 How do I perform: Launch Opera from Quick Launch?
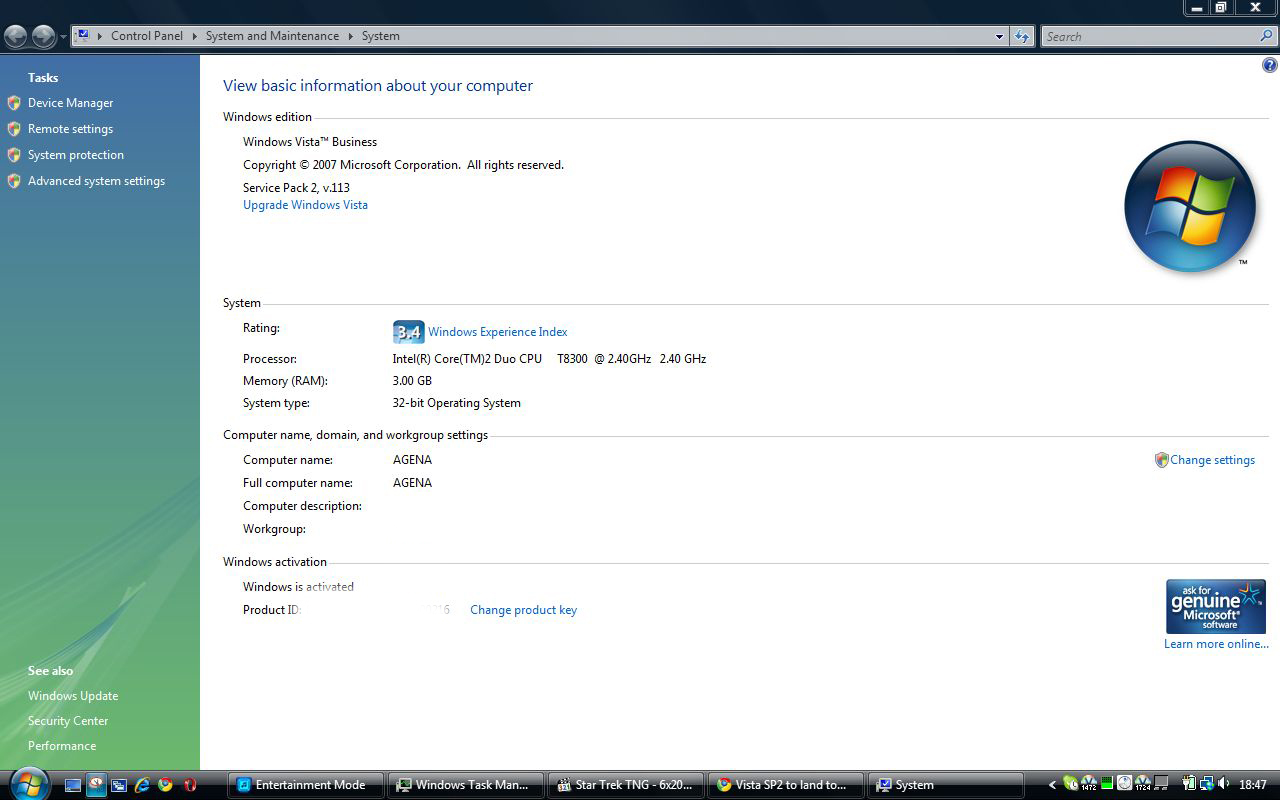click(x=189, y=785)
